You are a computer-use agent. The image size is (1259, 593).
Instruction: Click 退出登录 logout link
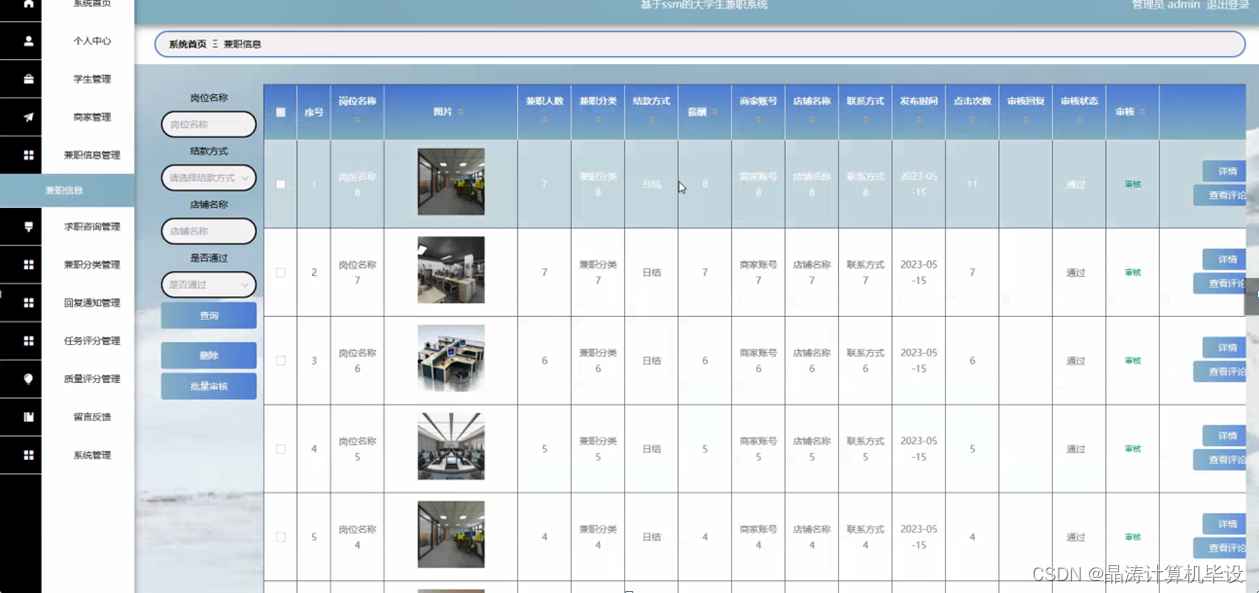click(1227, 5)
